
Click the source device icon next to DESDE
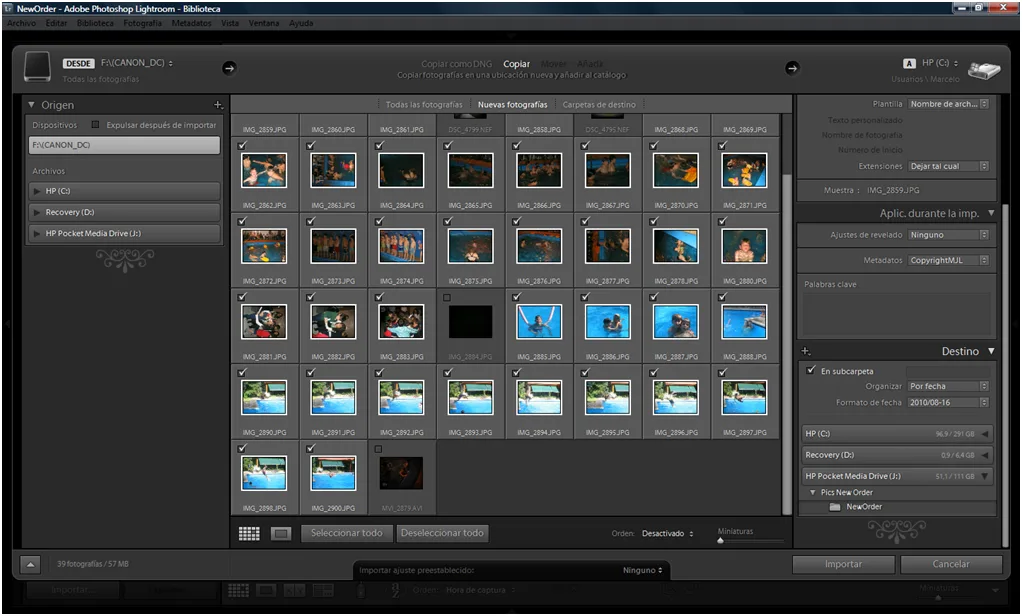[38, 66]
